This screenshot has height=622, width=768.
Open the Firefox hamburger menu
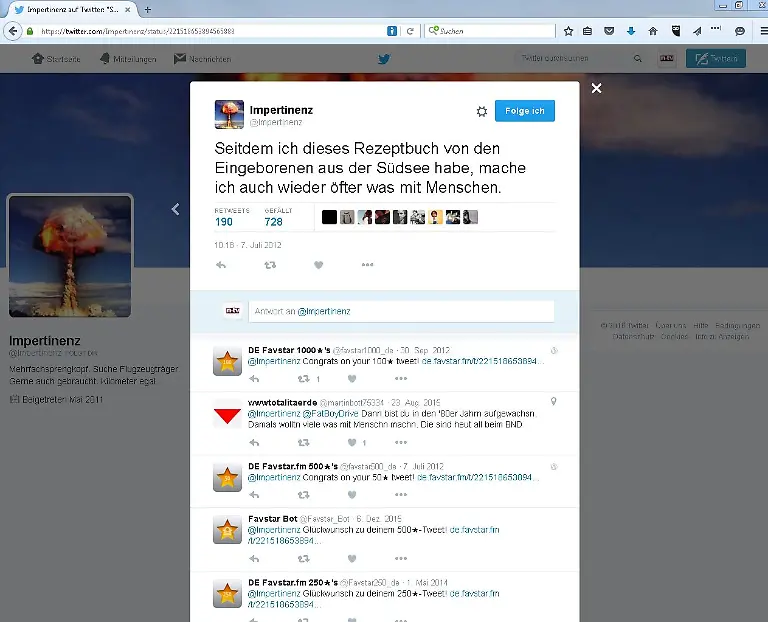(758, 31)
